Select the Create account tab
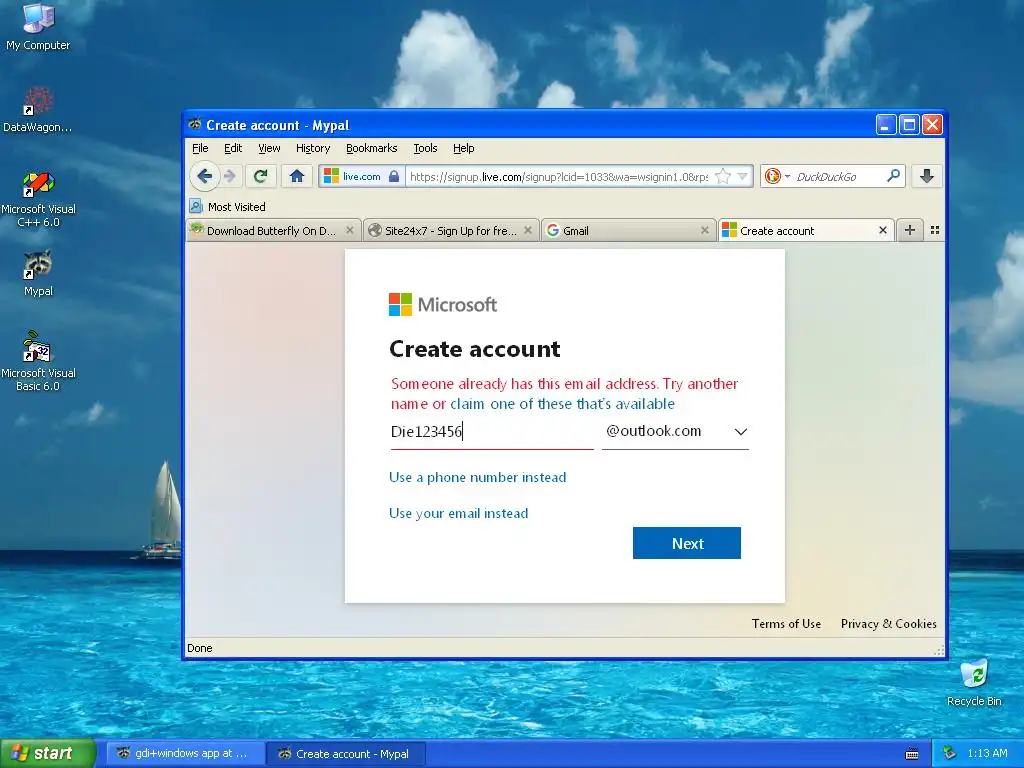 [806, 231]
